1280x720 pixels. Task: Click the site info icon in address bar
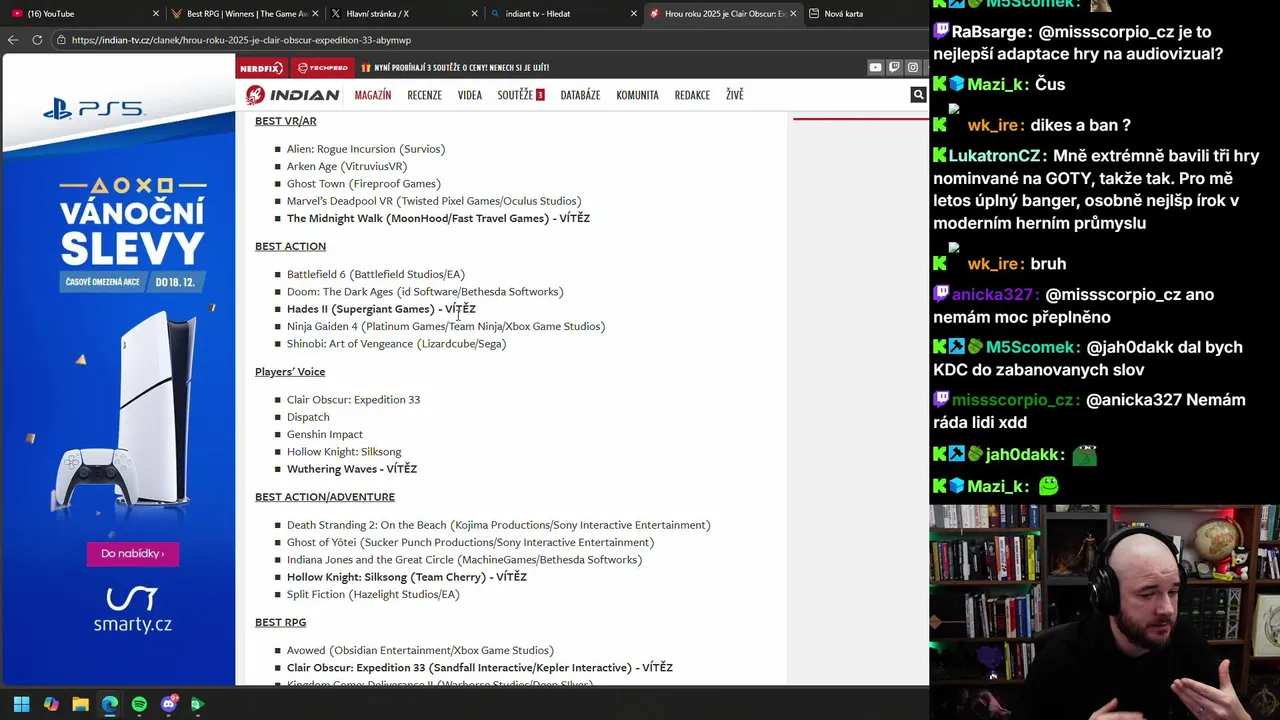click(x=62, y=40)
